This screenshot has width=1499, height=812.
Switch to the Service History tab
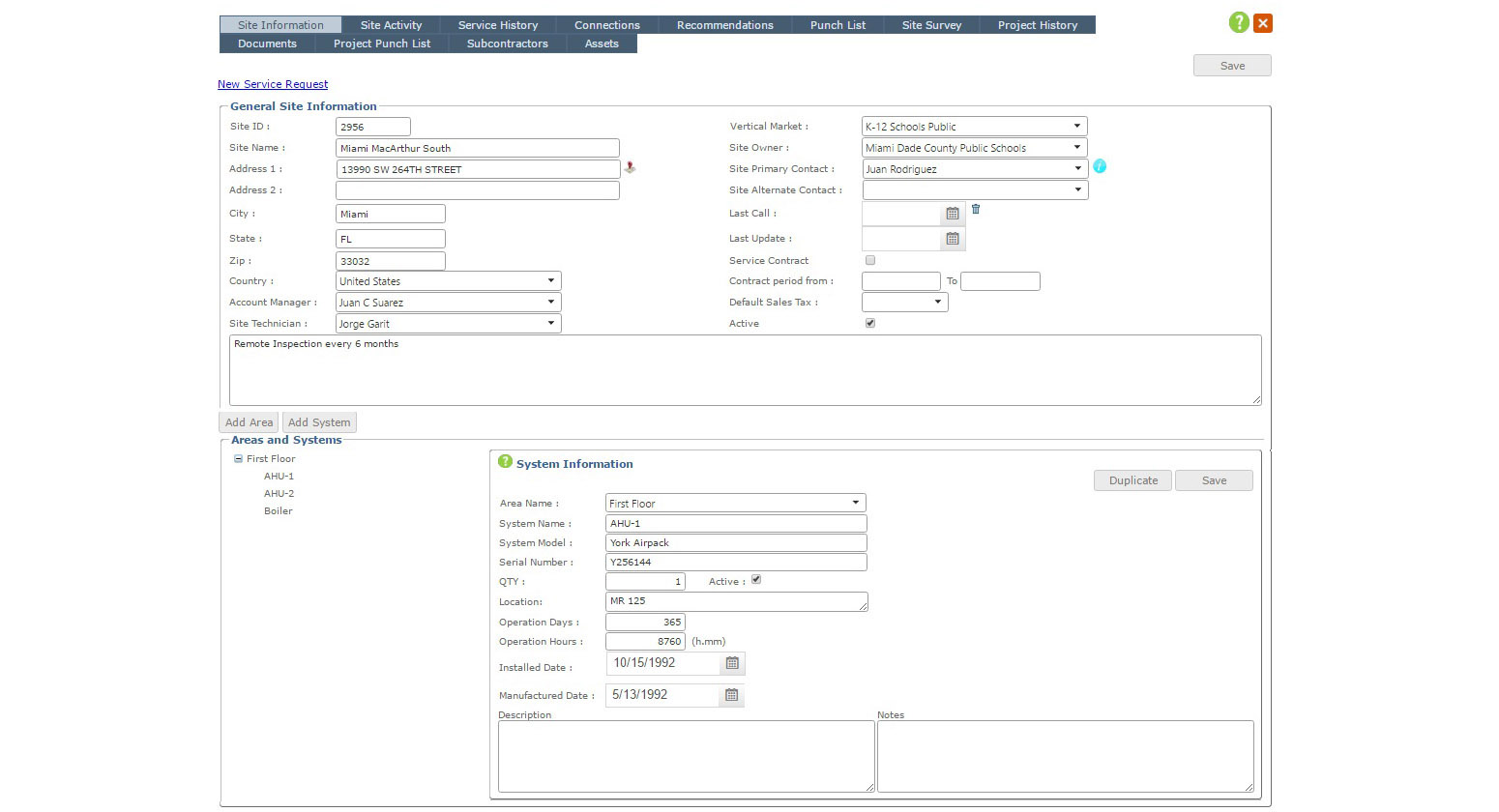pyautogui.click(x=497, y=25)
